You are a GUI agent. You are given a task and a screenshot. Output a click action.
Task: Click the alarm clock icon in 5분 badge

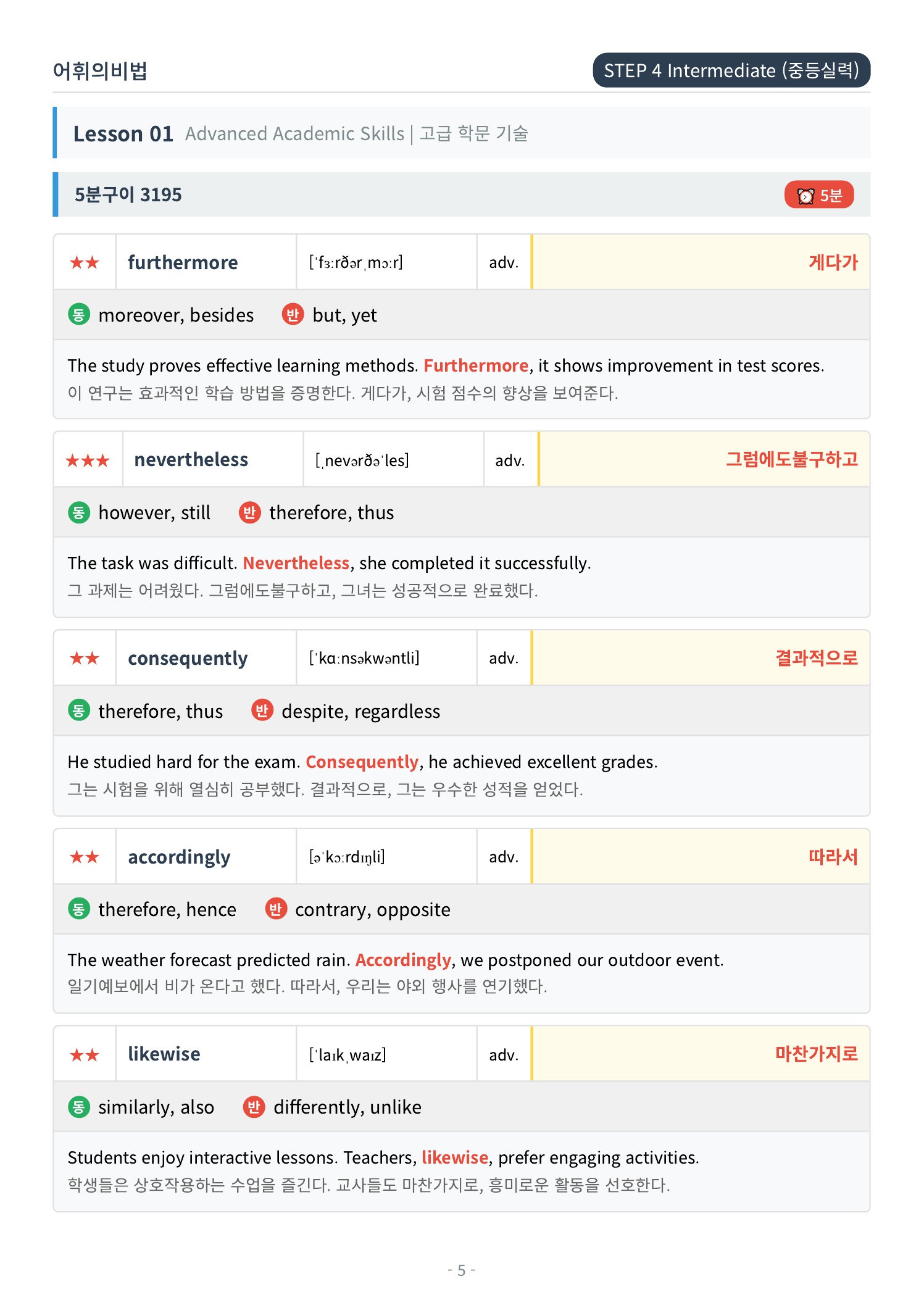[x=805, y=196]
